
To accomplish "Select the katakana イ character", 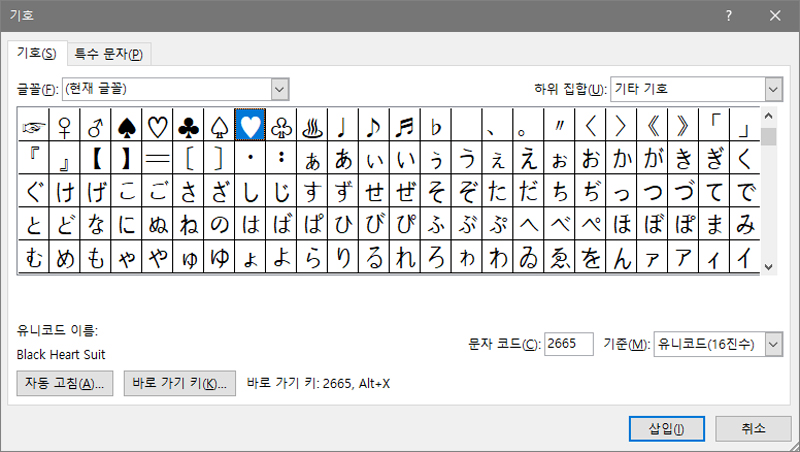I will 745,258.
